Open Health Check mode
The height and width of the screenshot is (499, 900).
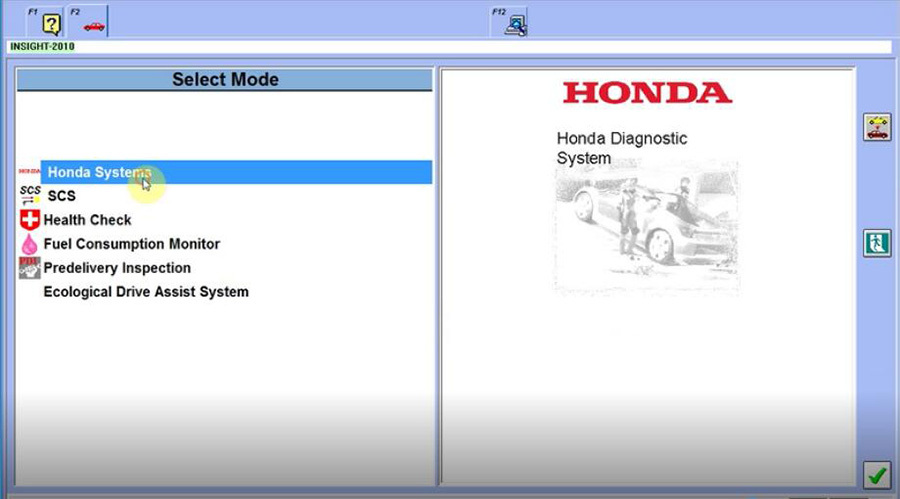pos(88,220)
